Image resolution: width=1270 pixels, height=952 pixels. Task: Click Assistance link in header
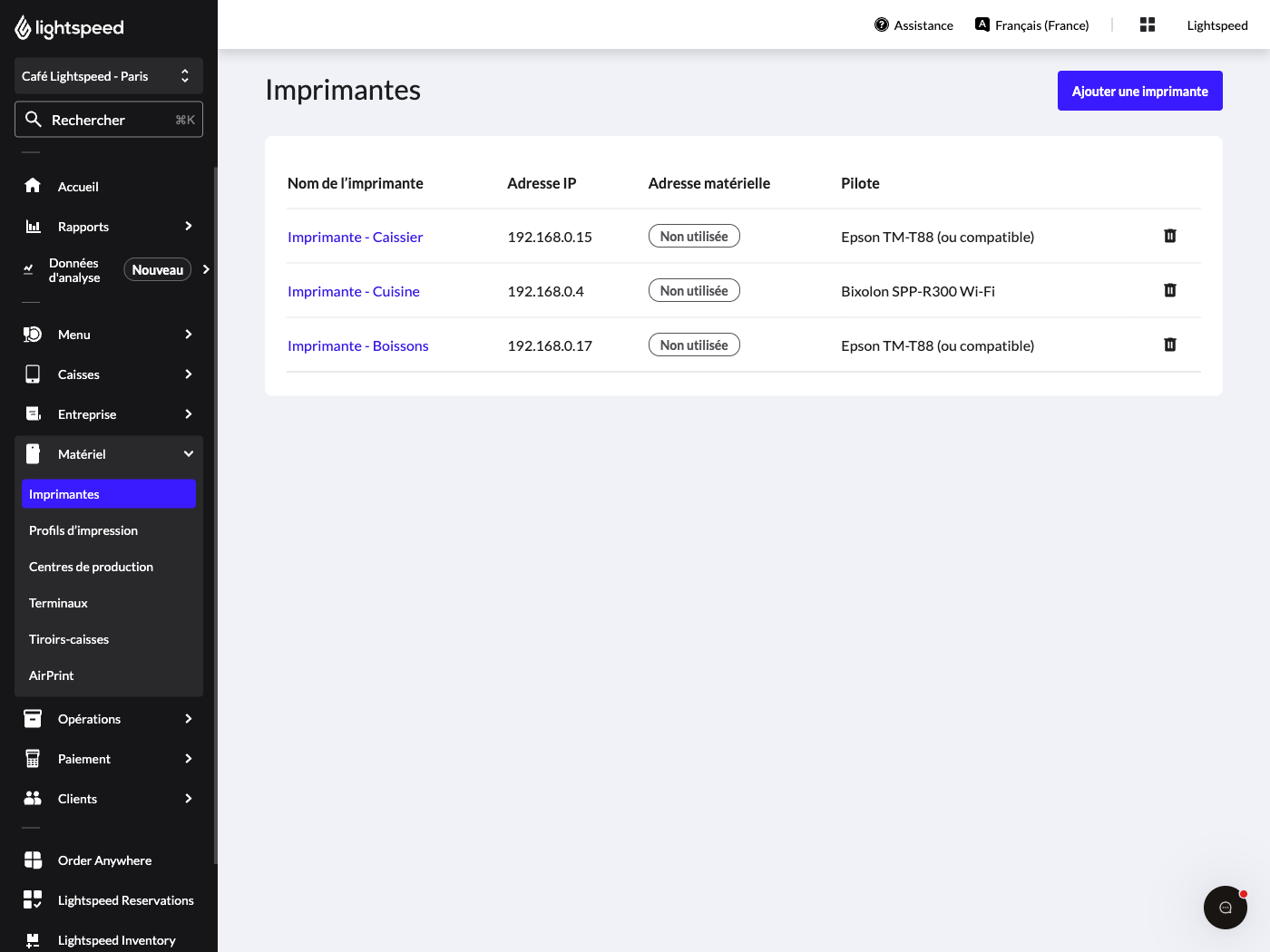(923, 25)
